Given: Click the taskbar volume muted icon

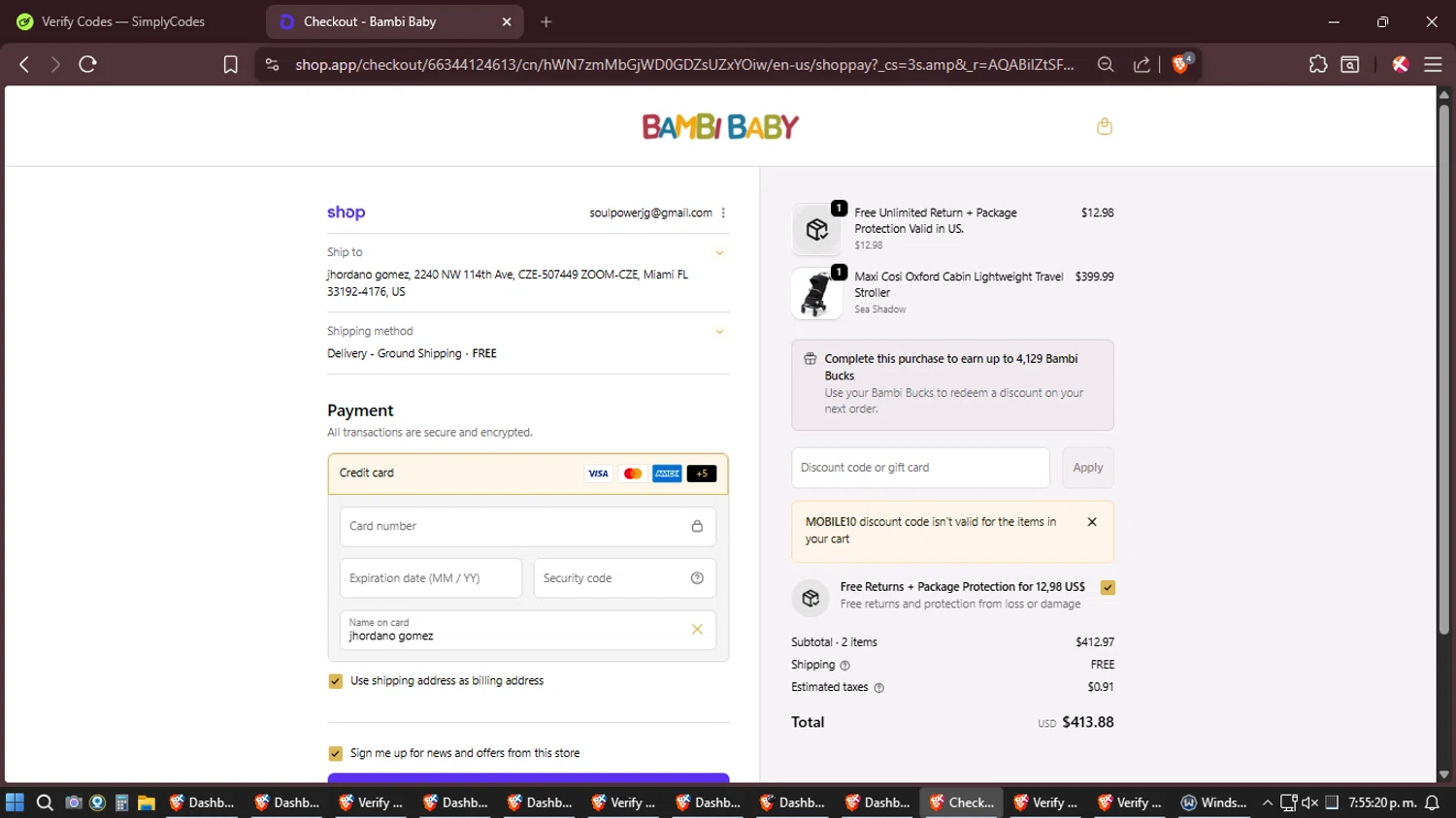Looking at the screenshot, I should [x=1309, y=802].
